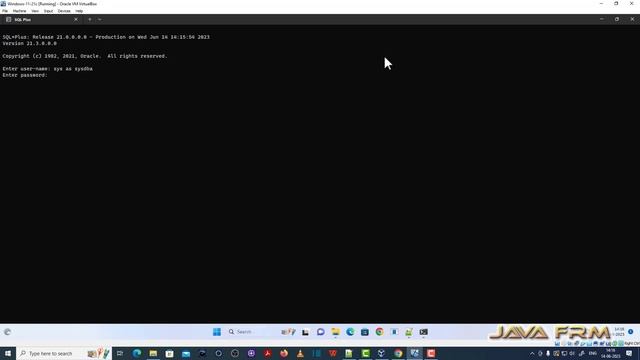640x360 pixels.
Task: Select the running VirtualBox VM taskbar icon
Action: click(415, 353)
